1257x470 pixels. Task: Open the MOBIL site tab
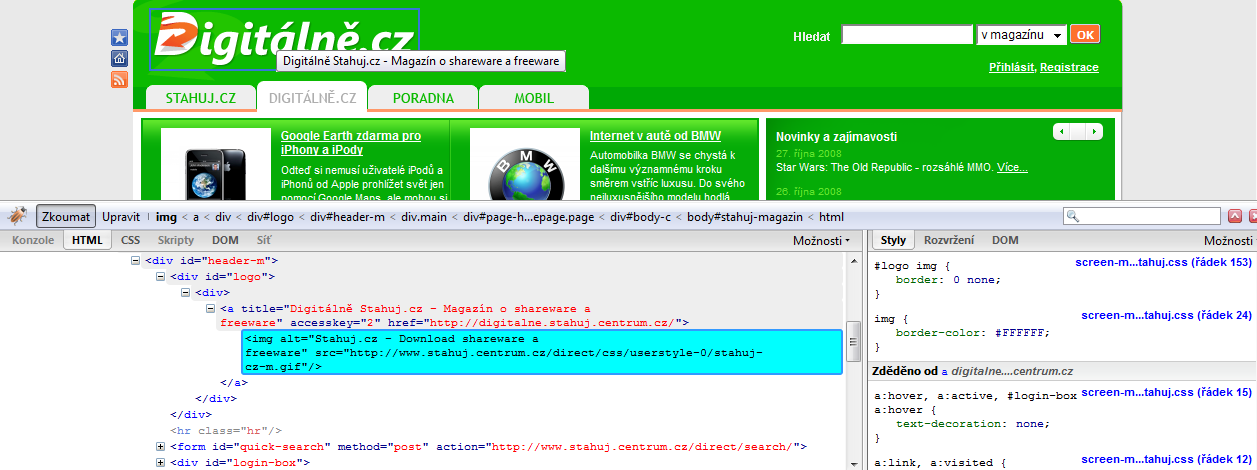coord(534,98)
